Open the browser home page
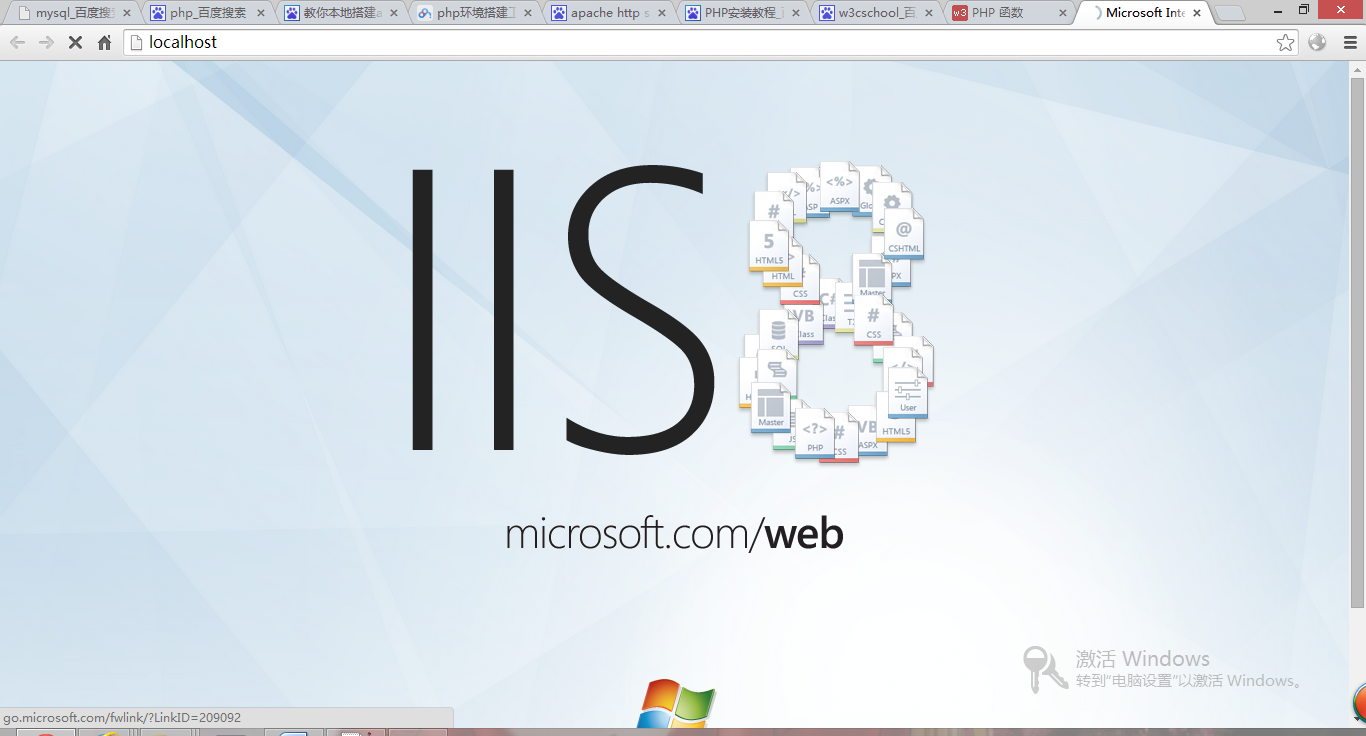This screenshot has width=1366, height=736. [x=104, y=42]
